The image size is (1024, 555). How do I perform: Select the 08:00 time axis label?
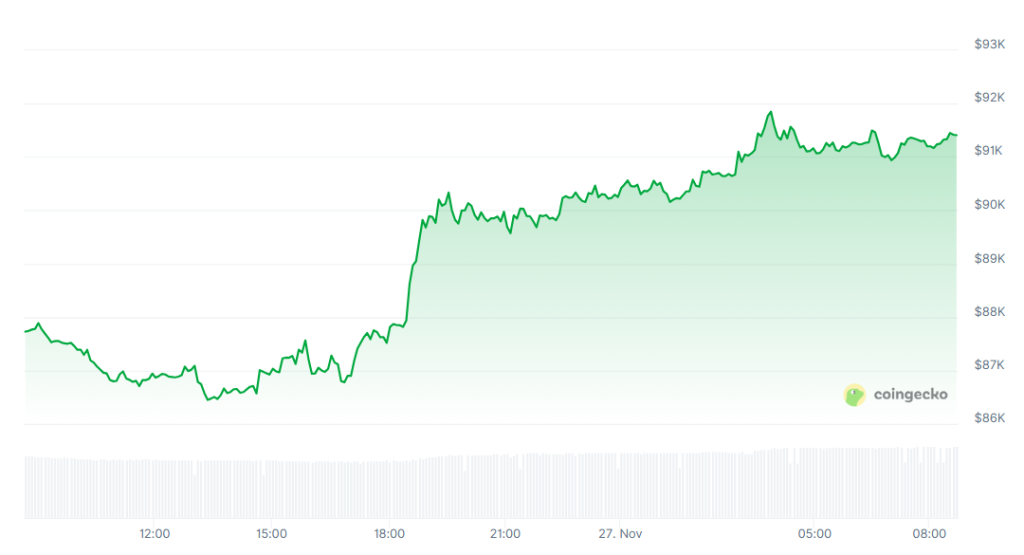pyautogui.click(x=931, y=534)
